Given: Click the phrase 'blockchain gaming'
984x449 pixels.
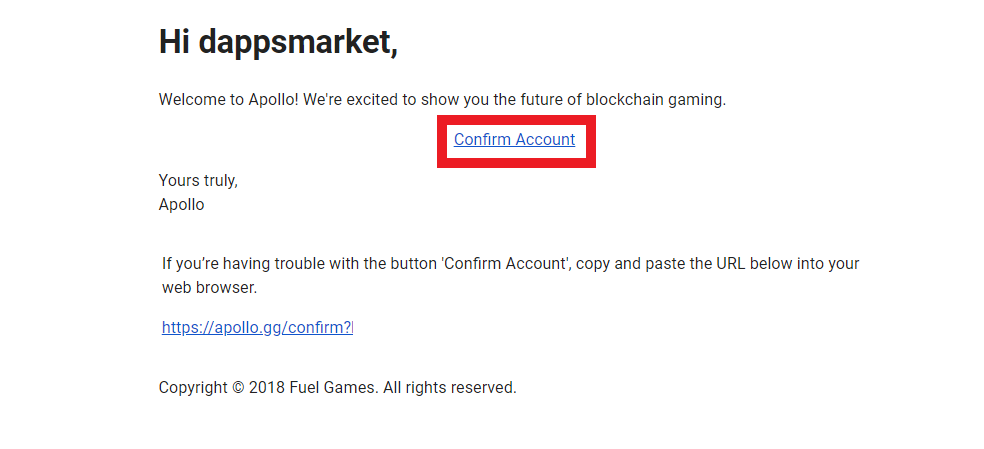Looking at the screenshot, I should tap(655, 100).
